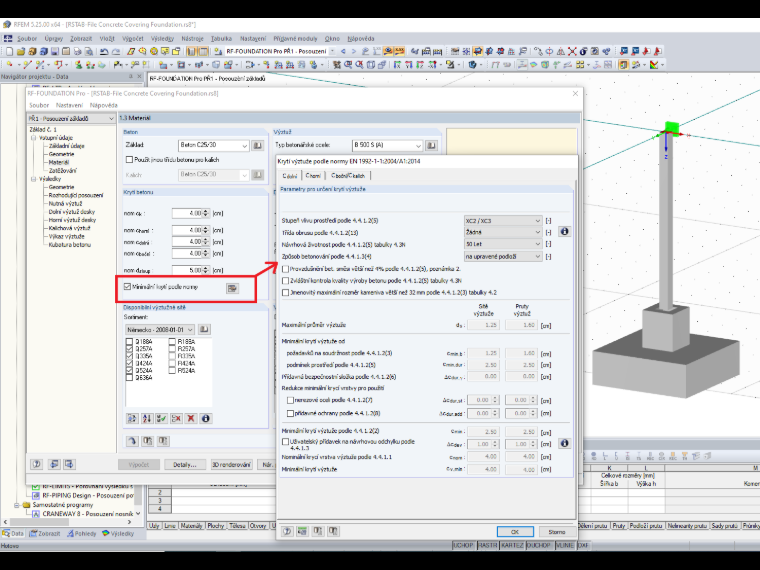This screenshot has width=760, height=570.
Task: Open the Soubor menu in RFEM menu bar
Action: pos(27,39)
